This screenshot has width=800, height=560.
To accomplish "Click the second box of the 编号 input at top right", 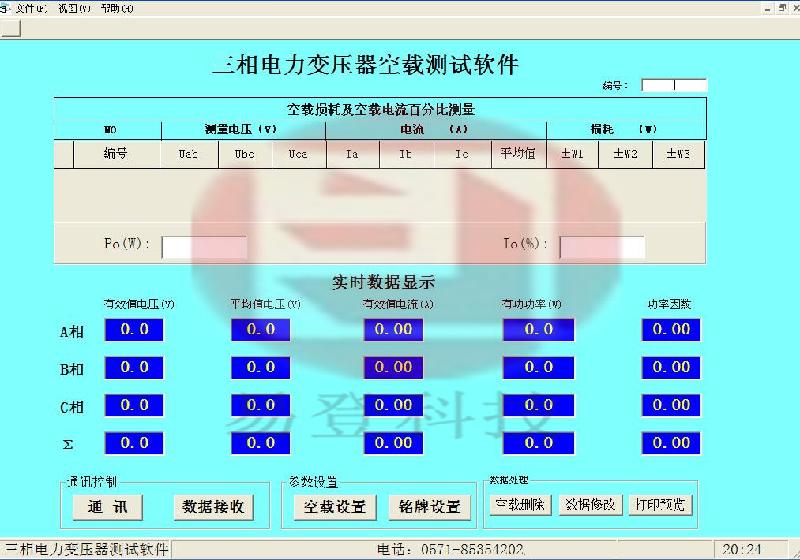I will (x=691, y=85).
